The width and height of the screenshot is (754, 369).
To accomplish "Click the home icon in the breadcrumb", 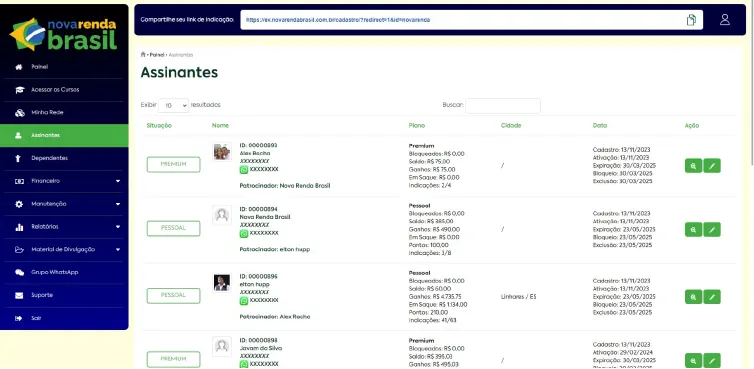I will point(143,54).
